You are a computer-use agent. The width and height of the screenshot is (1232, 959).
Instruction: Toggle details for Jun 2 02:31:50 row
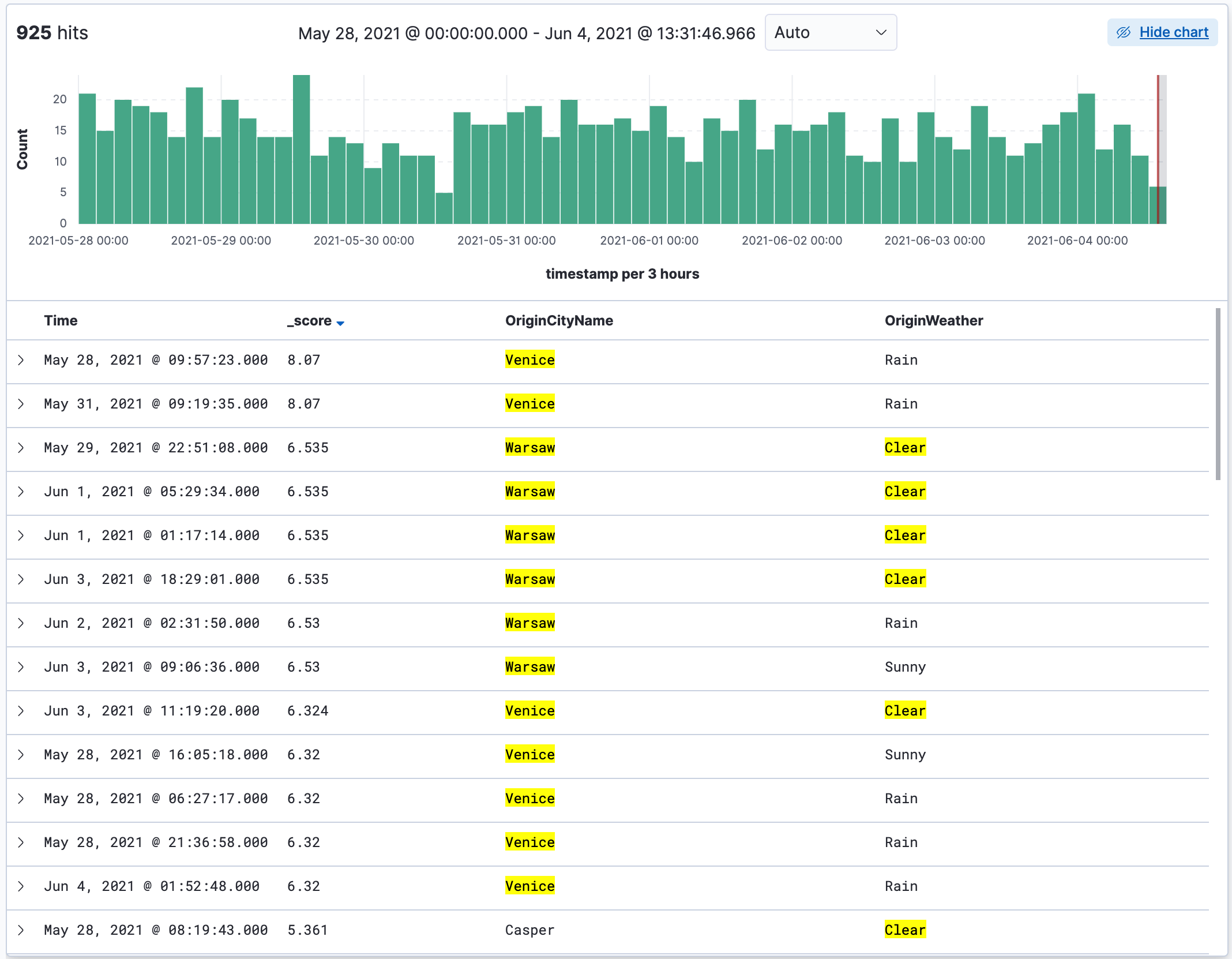[x=21, y=623]
